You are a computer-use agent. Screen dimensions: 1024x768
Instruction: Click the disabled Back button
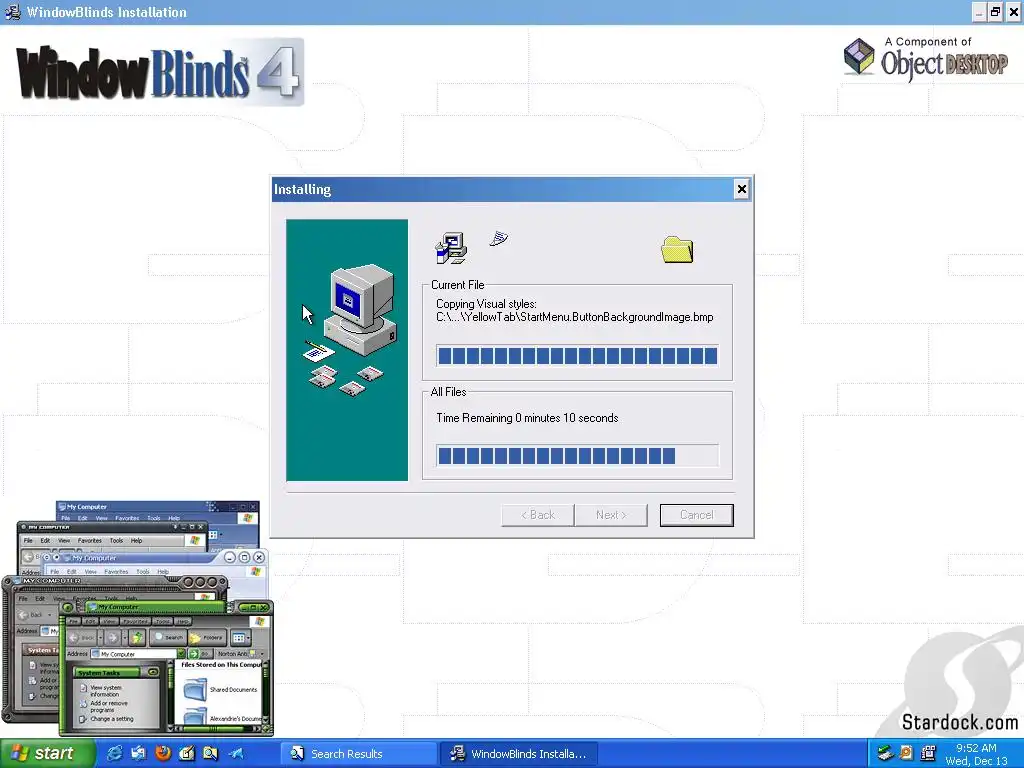pyautogui.click(x=537, y=515)
